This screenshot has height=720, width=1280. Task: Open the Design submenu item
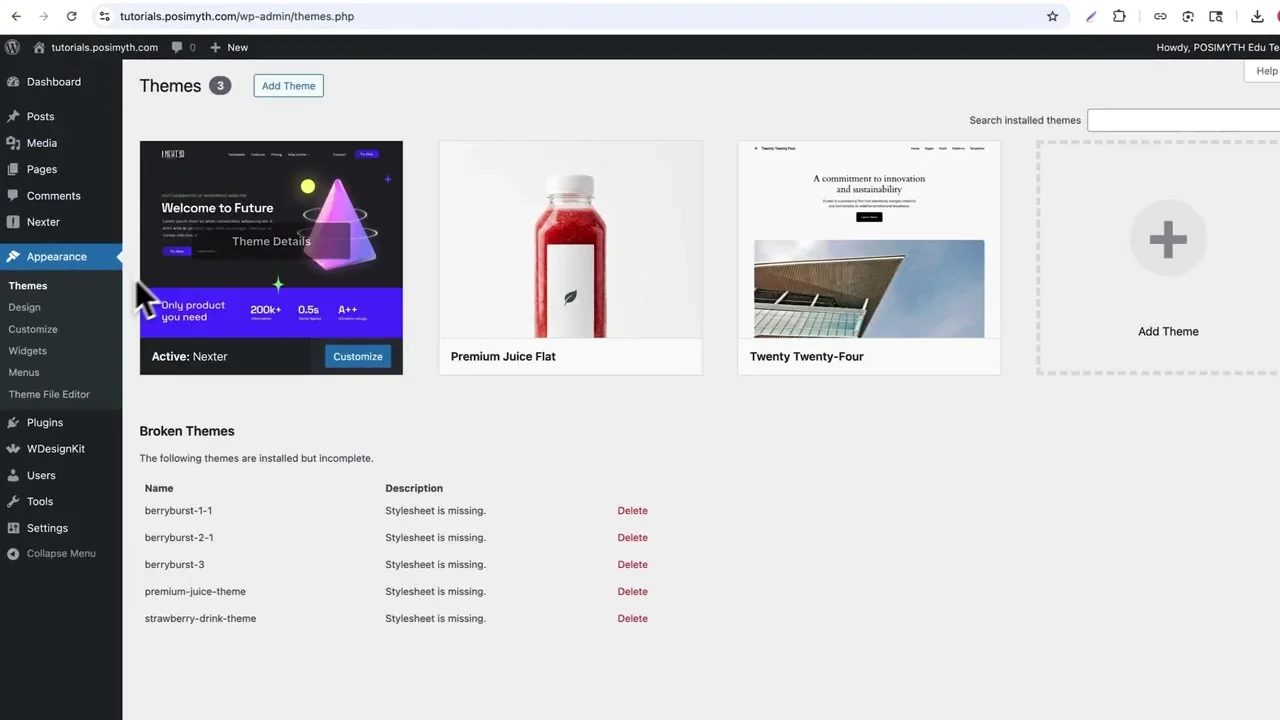tap(25, 308)
